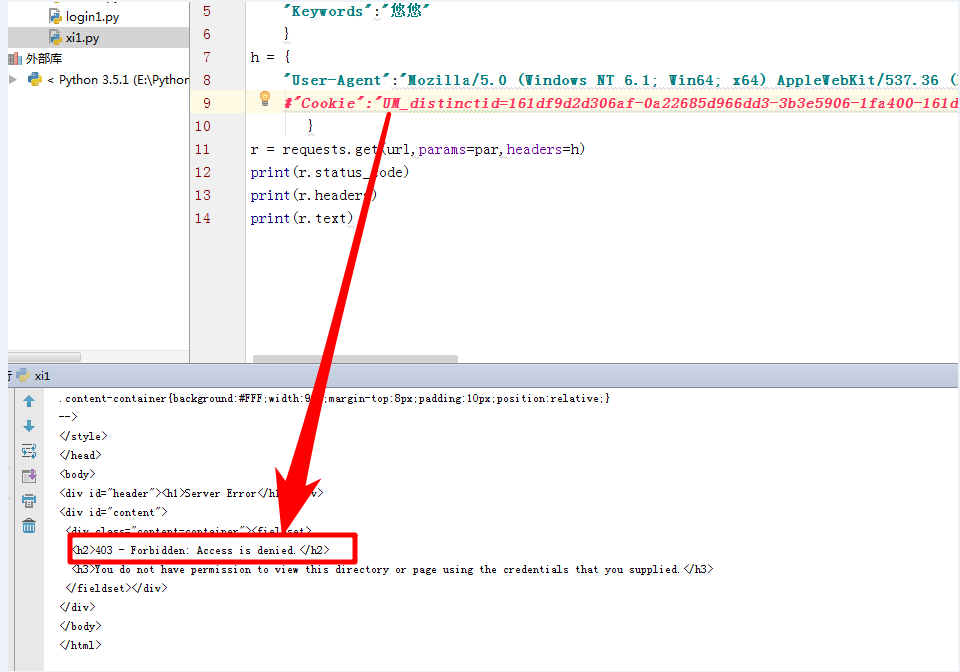Click the '.content-container' CSS output line
This screenshot has width=960, height=672.
pyautogui.click(x=334, y=398)
